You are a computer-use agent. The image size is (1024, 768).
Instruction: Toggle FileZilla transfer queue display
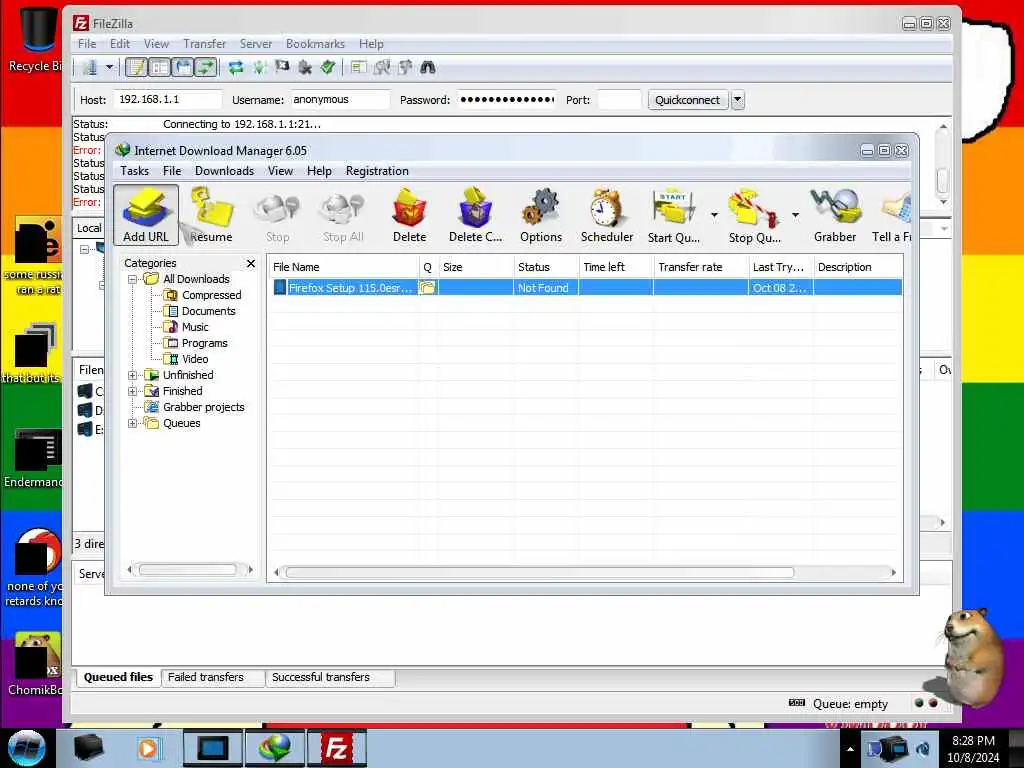click(206, 67)
